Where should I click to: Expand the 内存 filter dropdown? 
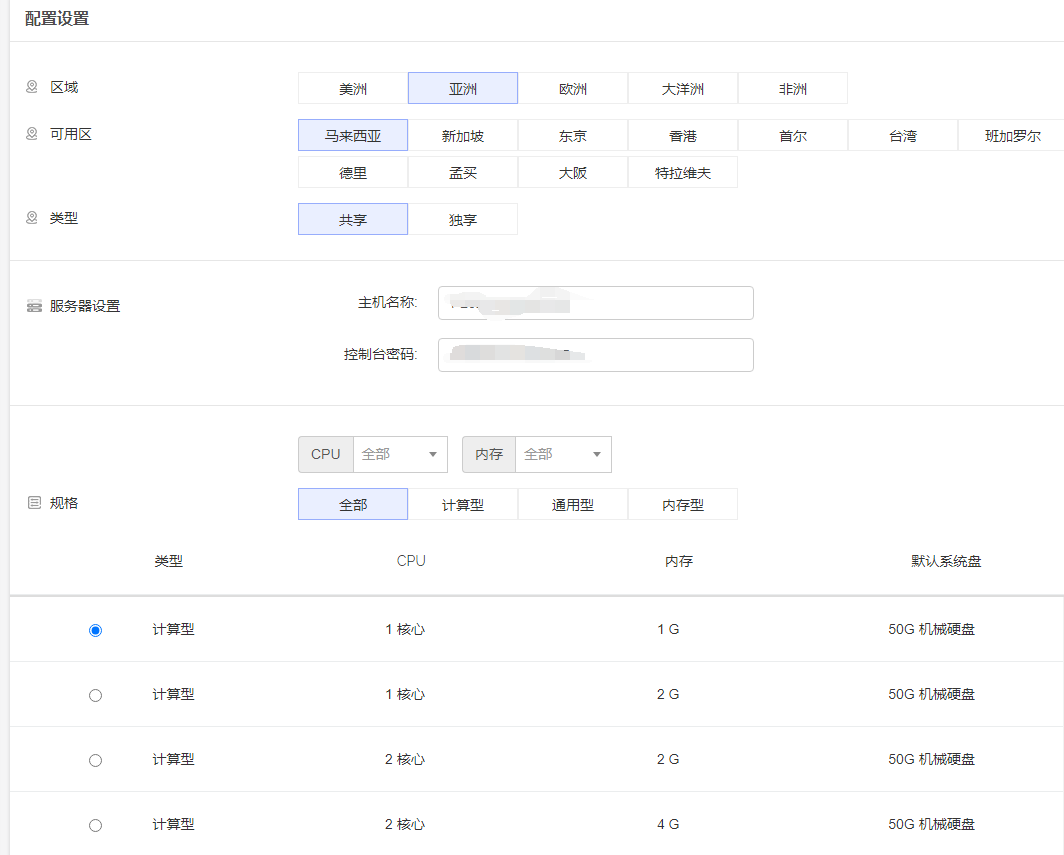coord(562,454)
